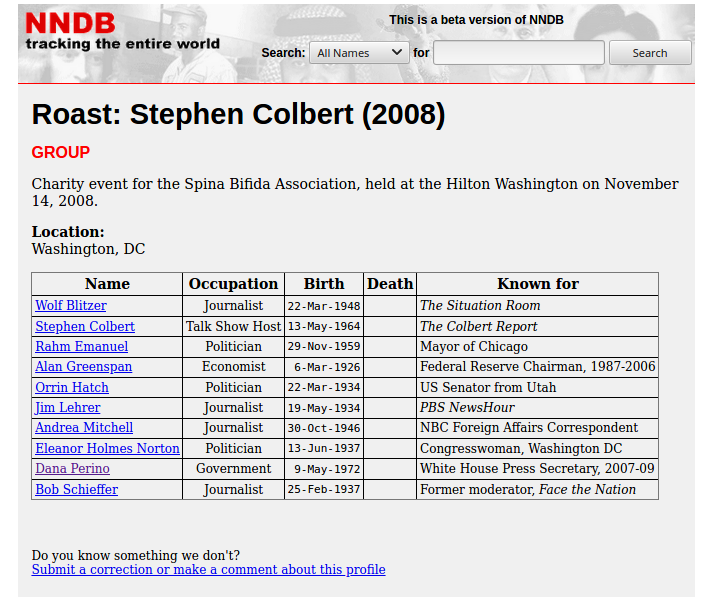Image resolution: width=705 pixels, height=597 pixels.
Task: Click the Death column header
Action: coord(390,284)
